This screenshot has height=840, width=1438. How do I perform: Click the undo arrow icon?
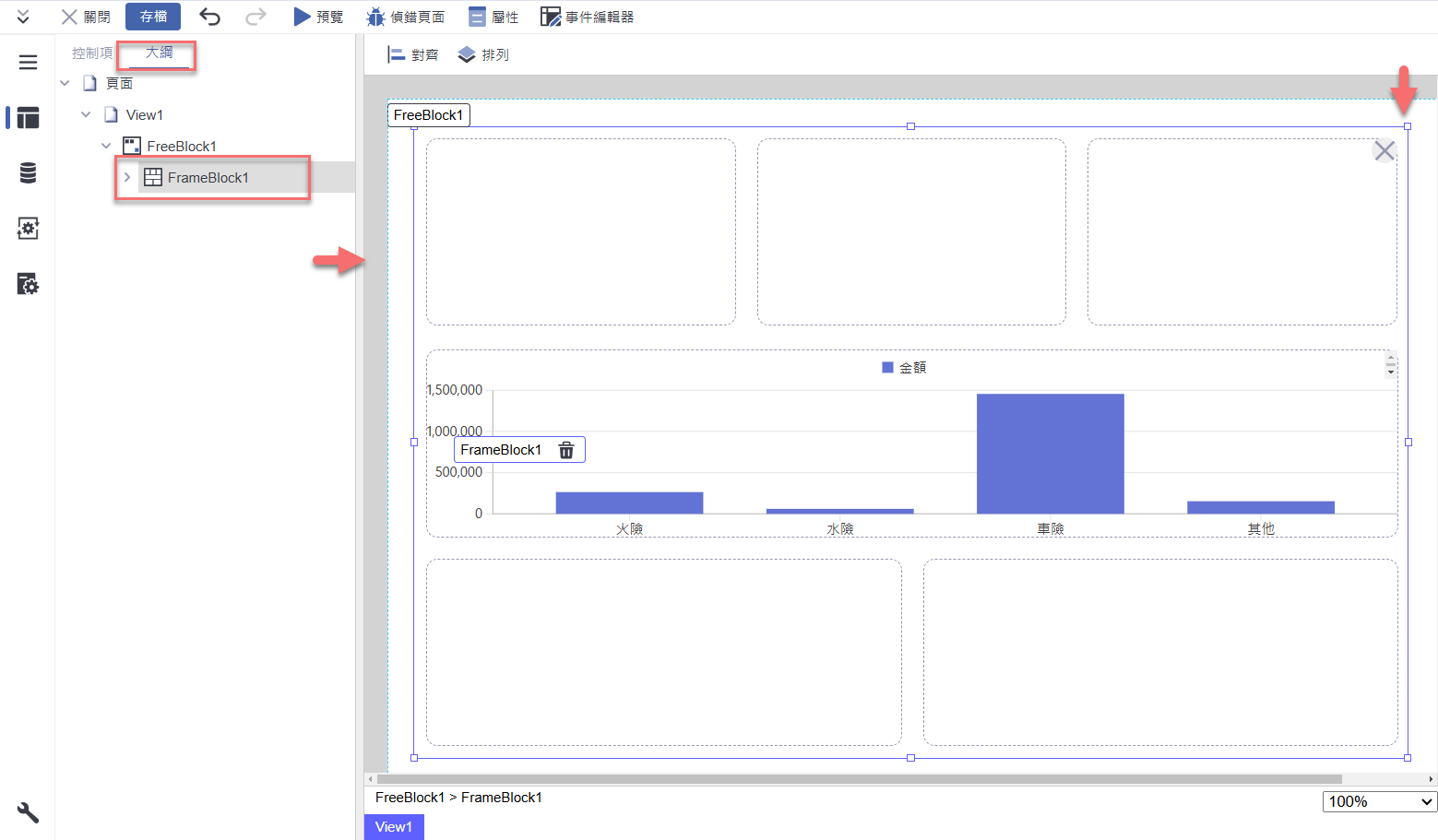pos(209,17)
